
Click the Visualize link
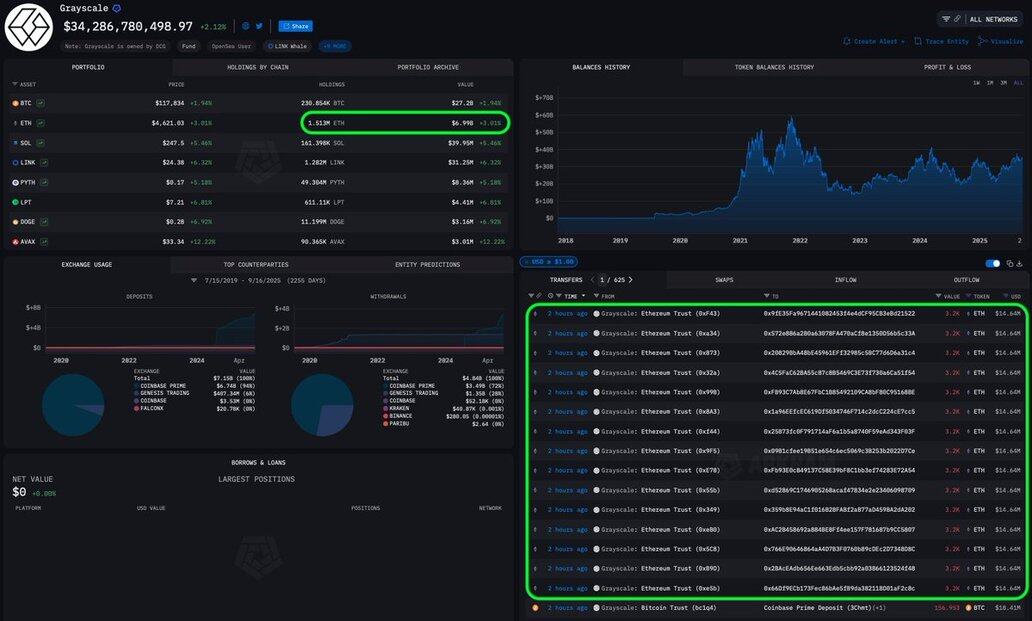[1000, 41]
